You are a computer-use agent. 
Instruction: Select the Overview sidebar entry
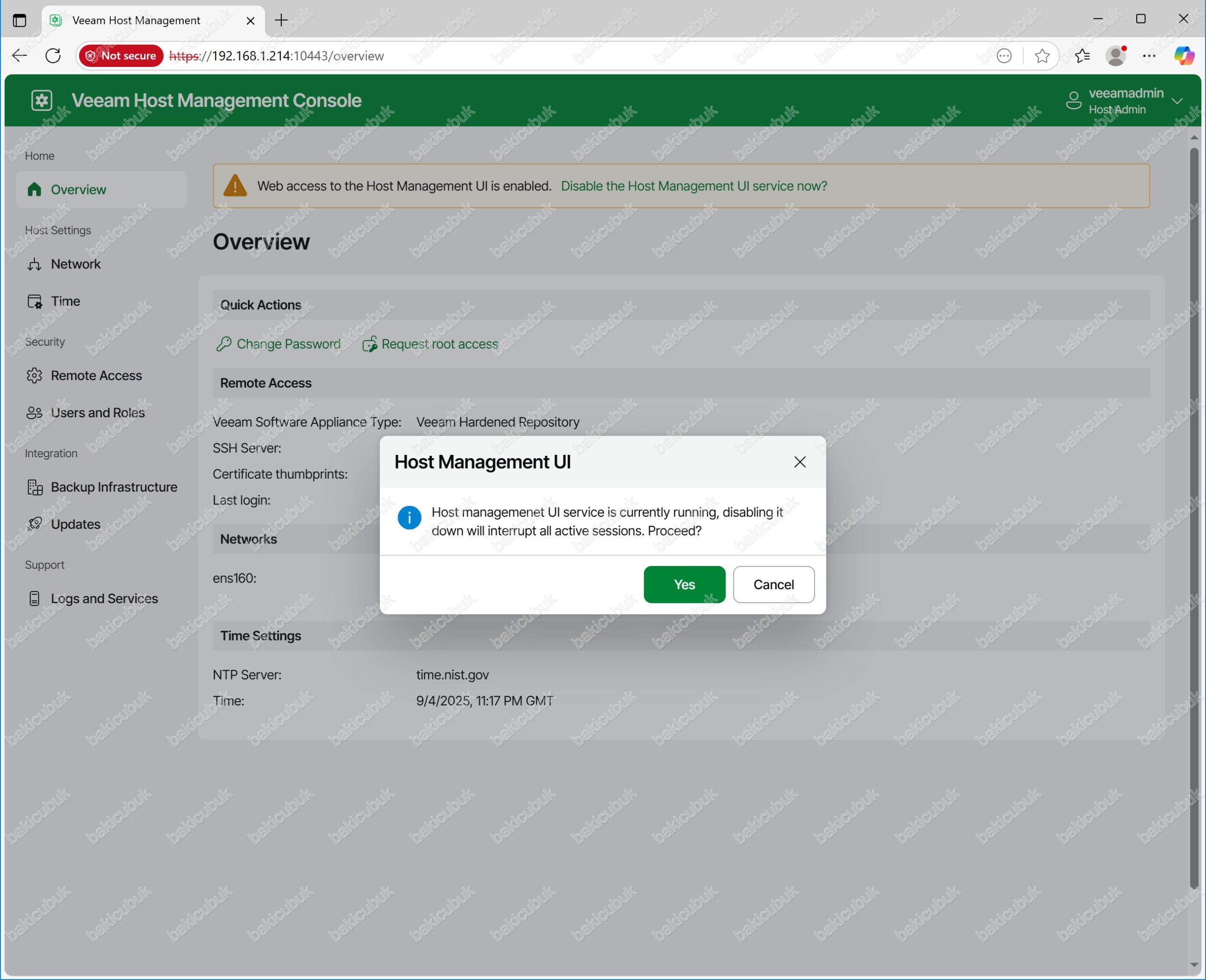(x=102, y=190)
